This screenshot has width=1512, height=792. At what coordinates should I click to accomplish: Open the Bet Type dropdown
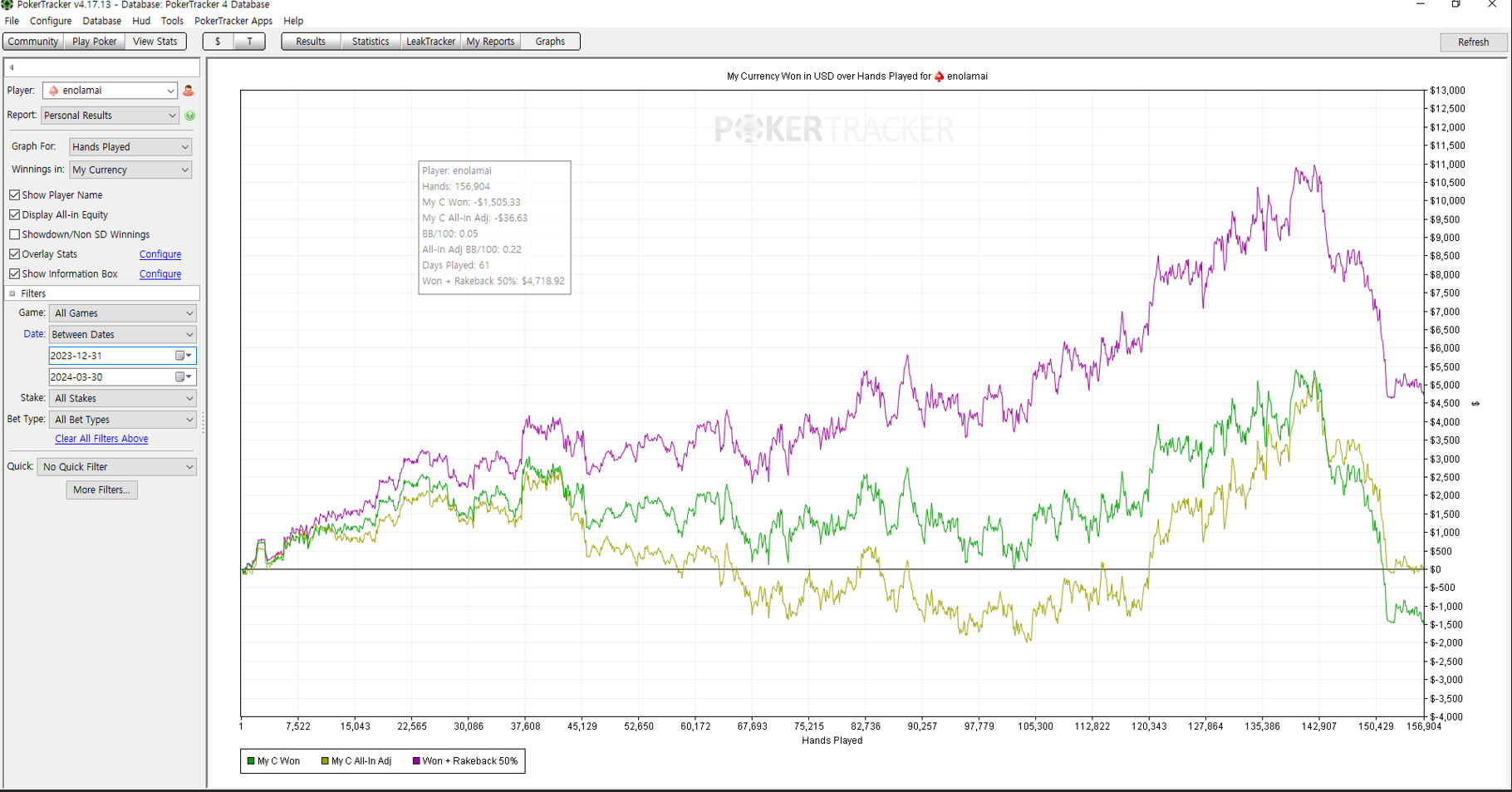click(x=123, y=421)
